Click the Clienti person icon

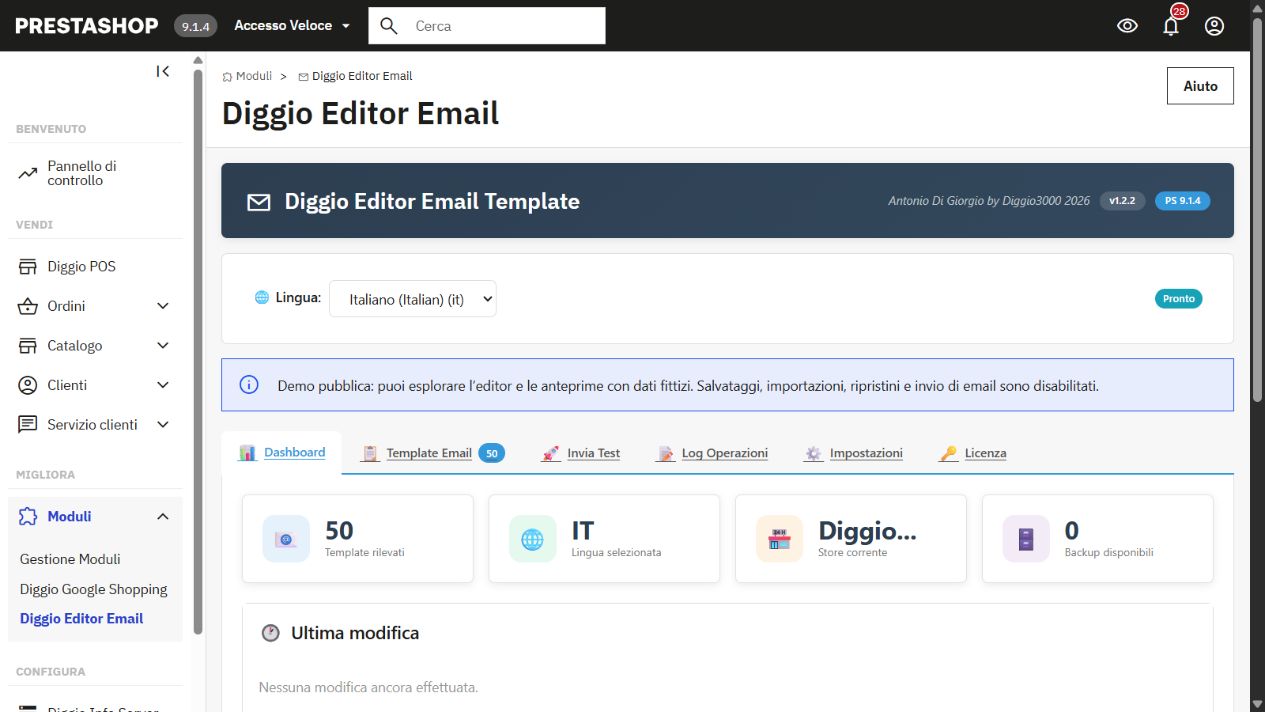[28, 385]
